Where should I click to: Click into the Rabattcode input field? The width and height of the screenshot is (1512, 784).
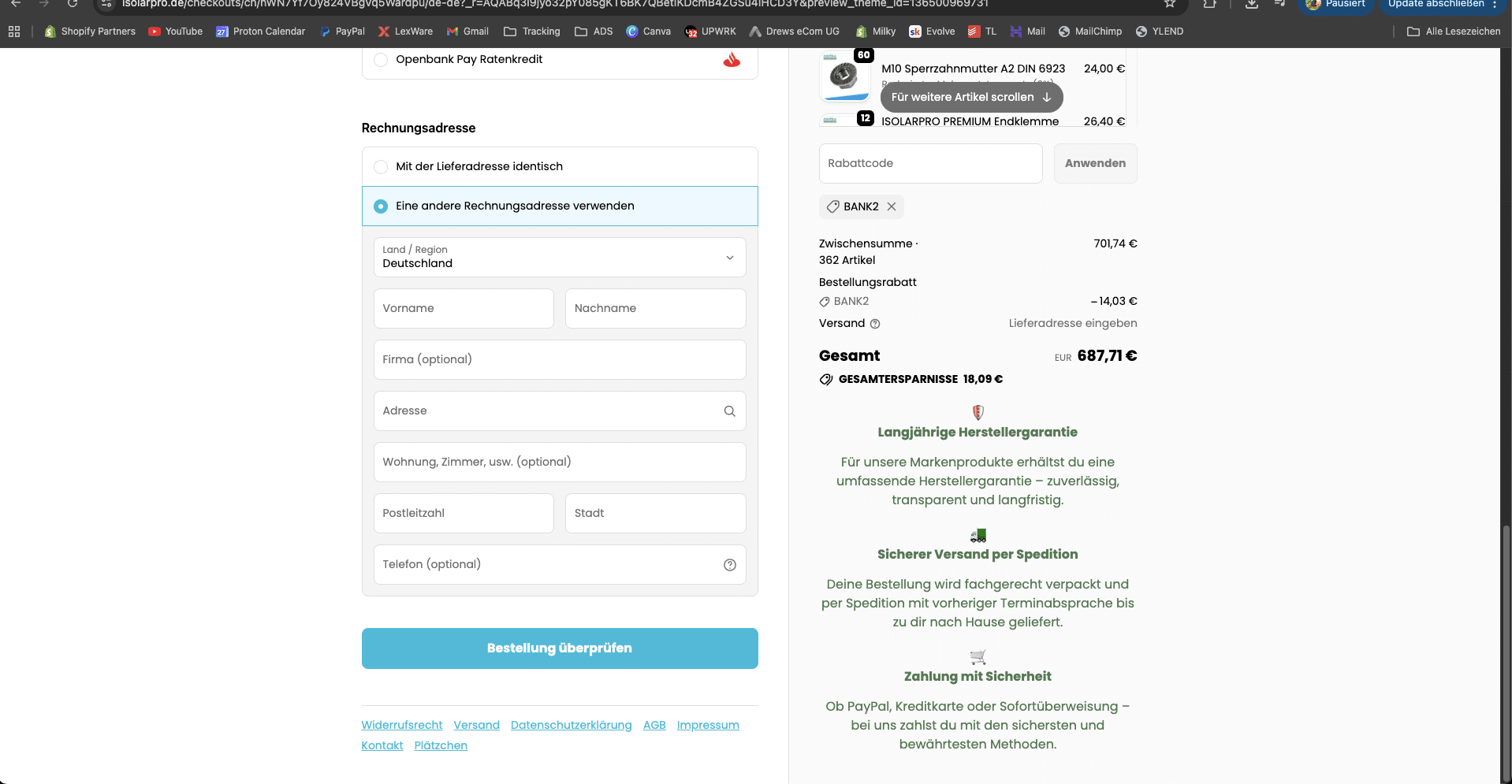pyautogui.click(x=930, y=163)
